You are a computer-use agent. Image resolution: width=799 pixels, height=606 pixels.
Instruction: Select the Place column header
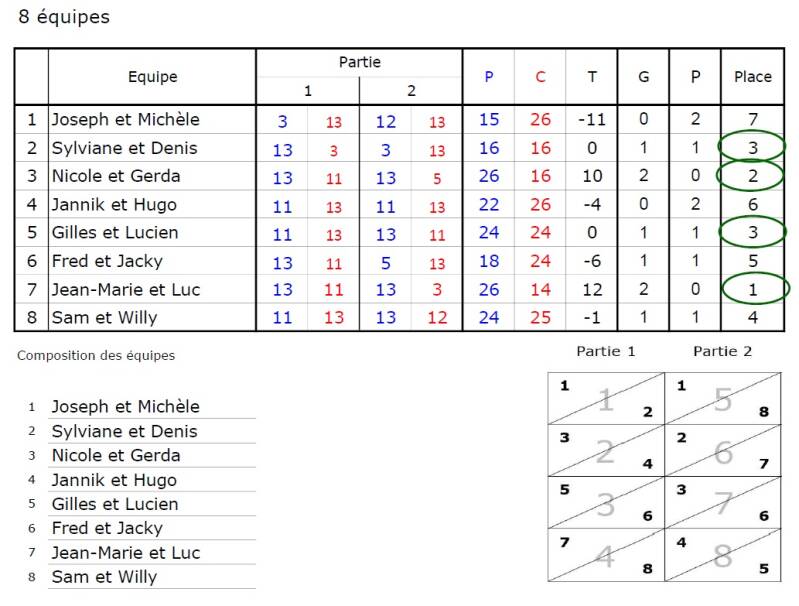point(753,77)
